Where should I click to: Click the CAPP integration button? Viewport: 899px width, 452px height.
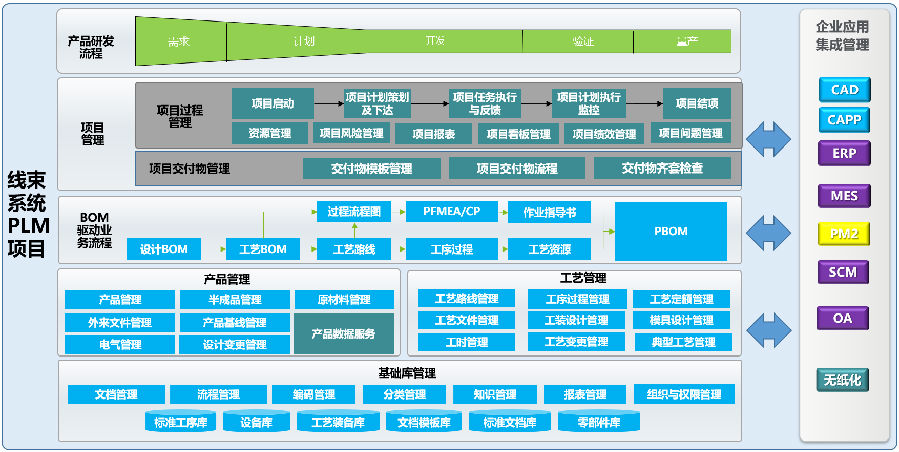tap(845, 120)
